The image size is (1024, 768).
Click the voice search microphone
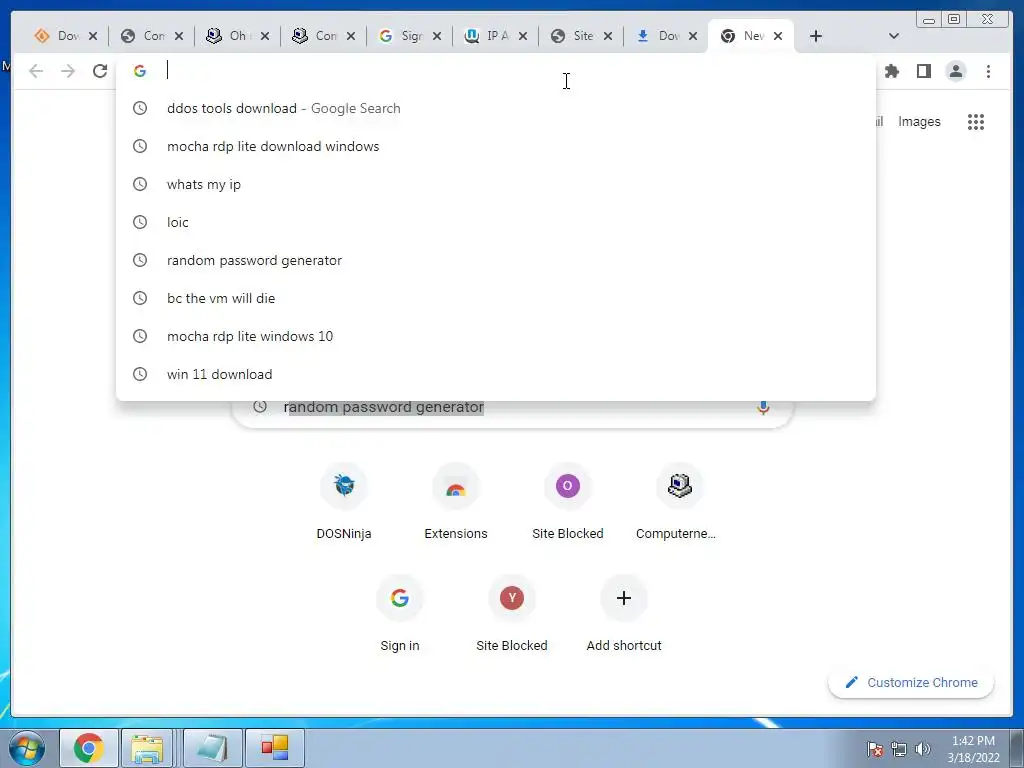(762, 408)
